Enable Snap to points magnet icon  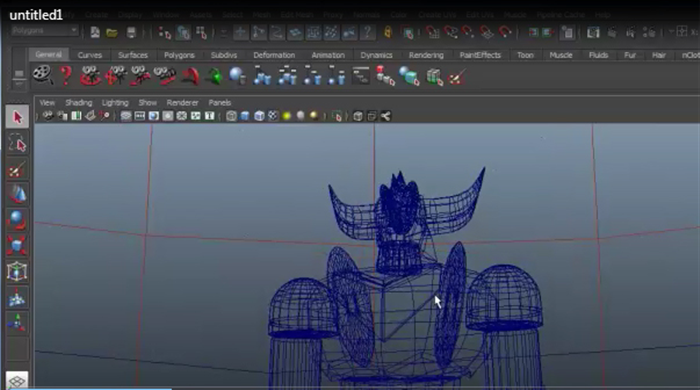coord(468,33)
